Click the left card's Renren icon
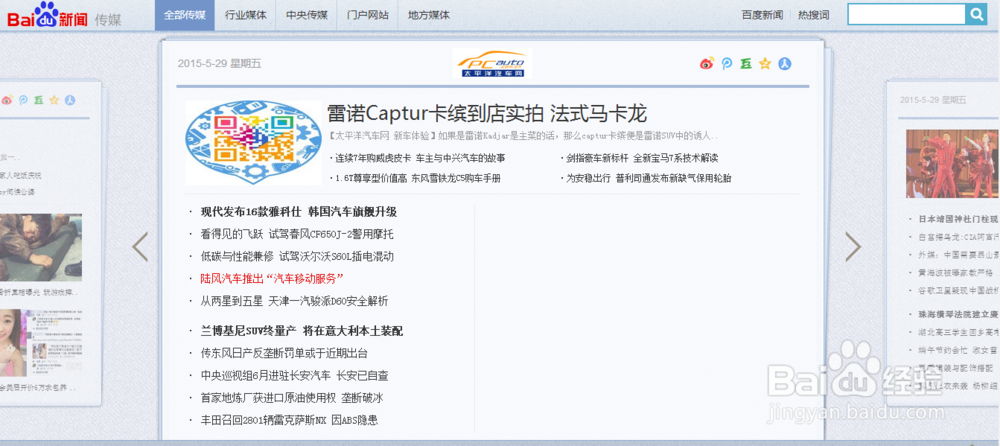1000x446 pixels. click(70, 100)
